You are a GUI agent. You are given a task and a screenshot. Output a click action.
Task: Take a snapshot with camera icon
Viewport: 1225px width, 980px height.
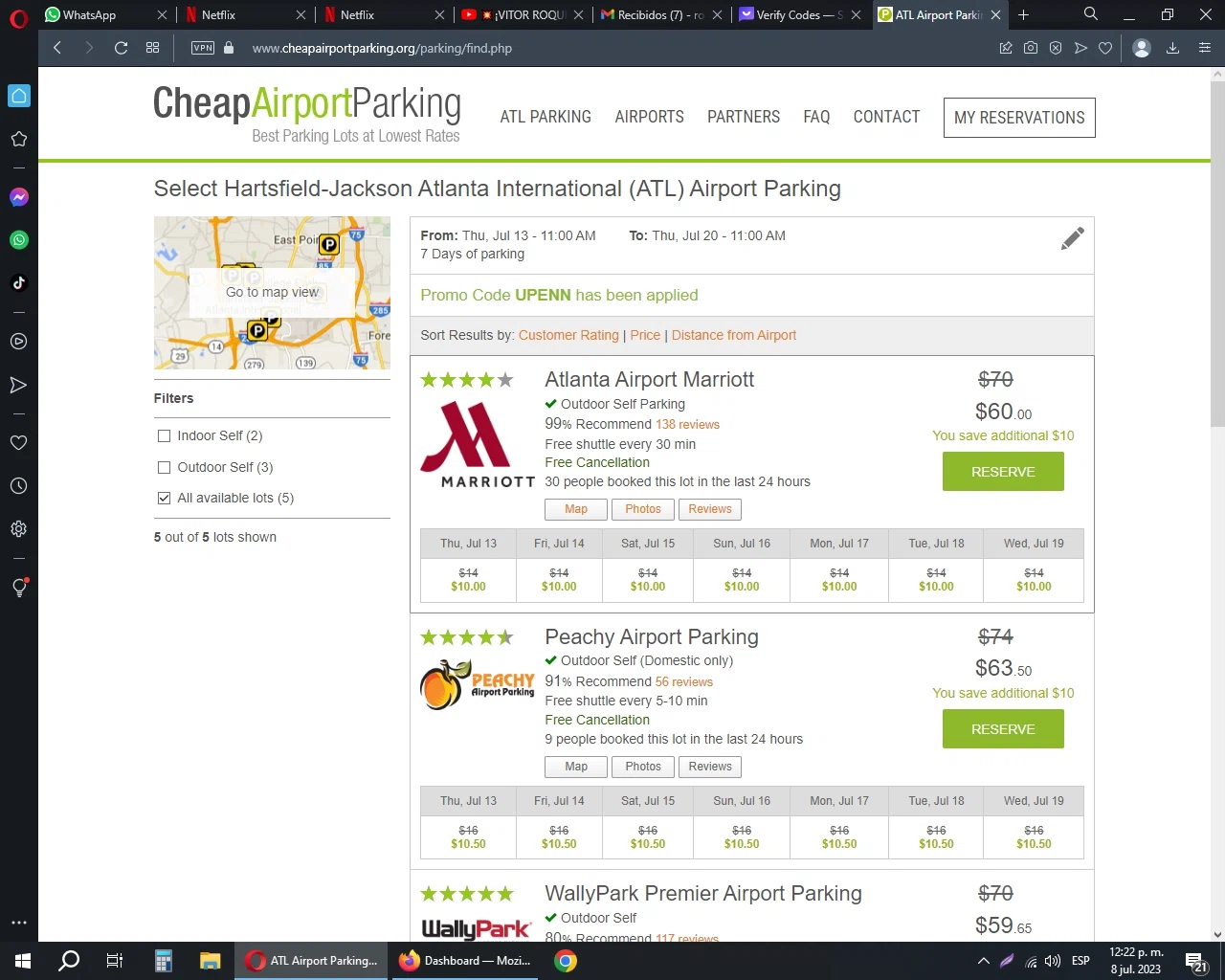(x=1031, y=48)
